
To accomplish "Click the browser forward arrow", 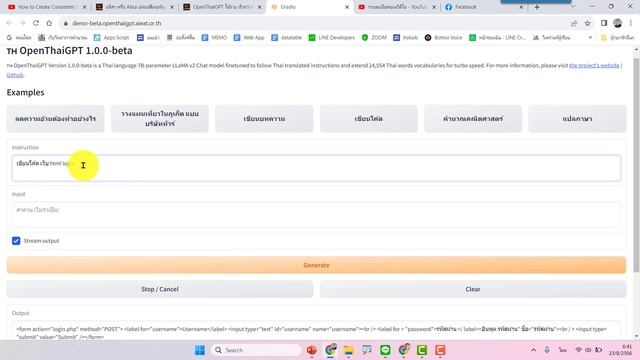I will click(22, 23).
